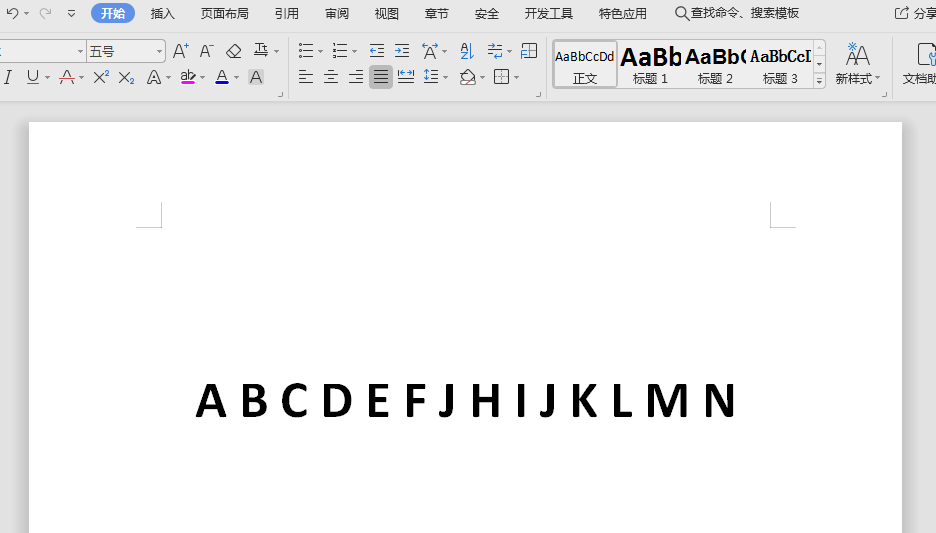The image size is (936, 533).
Task: Click the Redo arrow icon
Action: pos(45,13)
